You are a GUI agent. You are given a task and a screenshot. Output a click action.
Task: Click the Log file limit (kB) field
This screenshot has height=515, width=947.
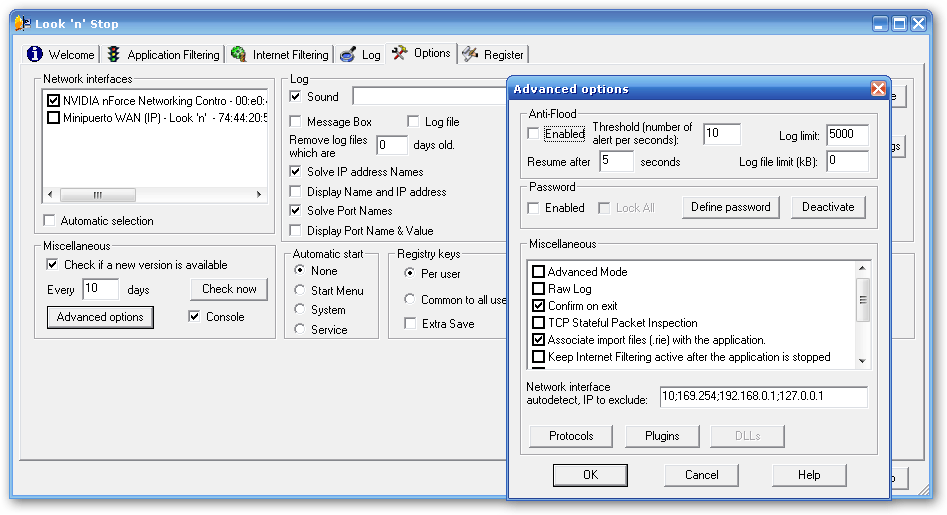click(x=847, y=161)
